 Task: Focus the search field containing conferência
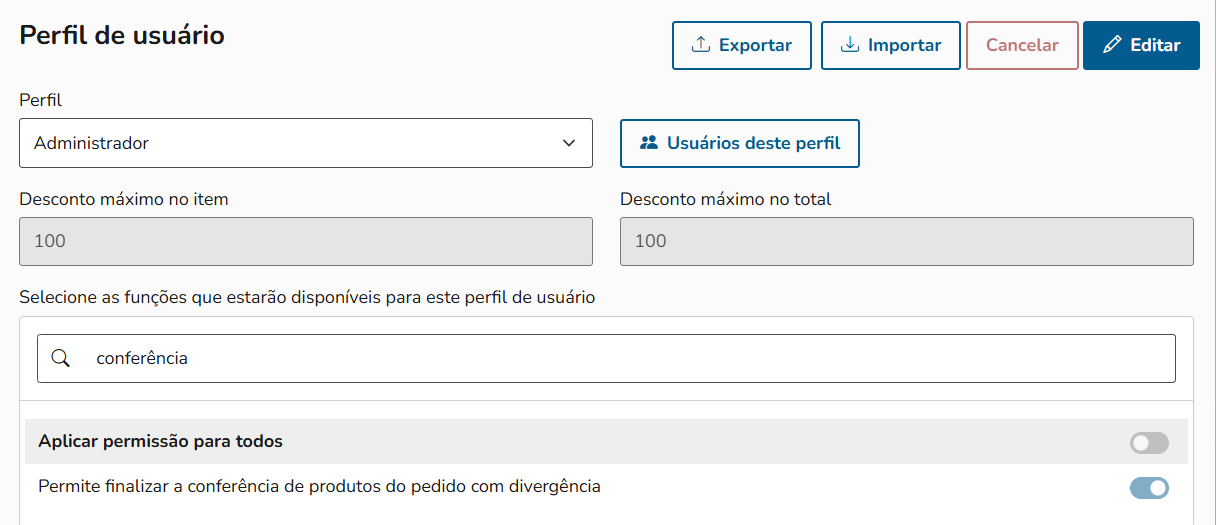pyautogui.click(x=620, y=358)
